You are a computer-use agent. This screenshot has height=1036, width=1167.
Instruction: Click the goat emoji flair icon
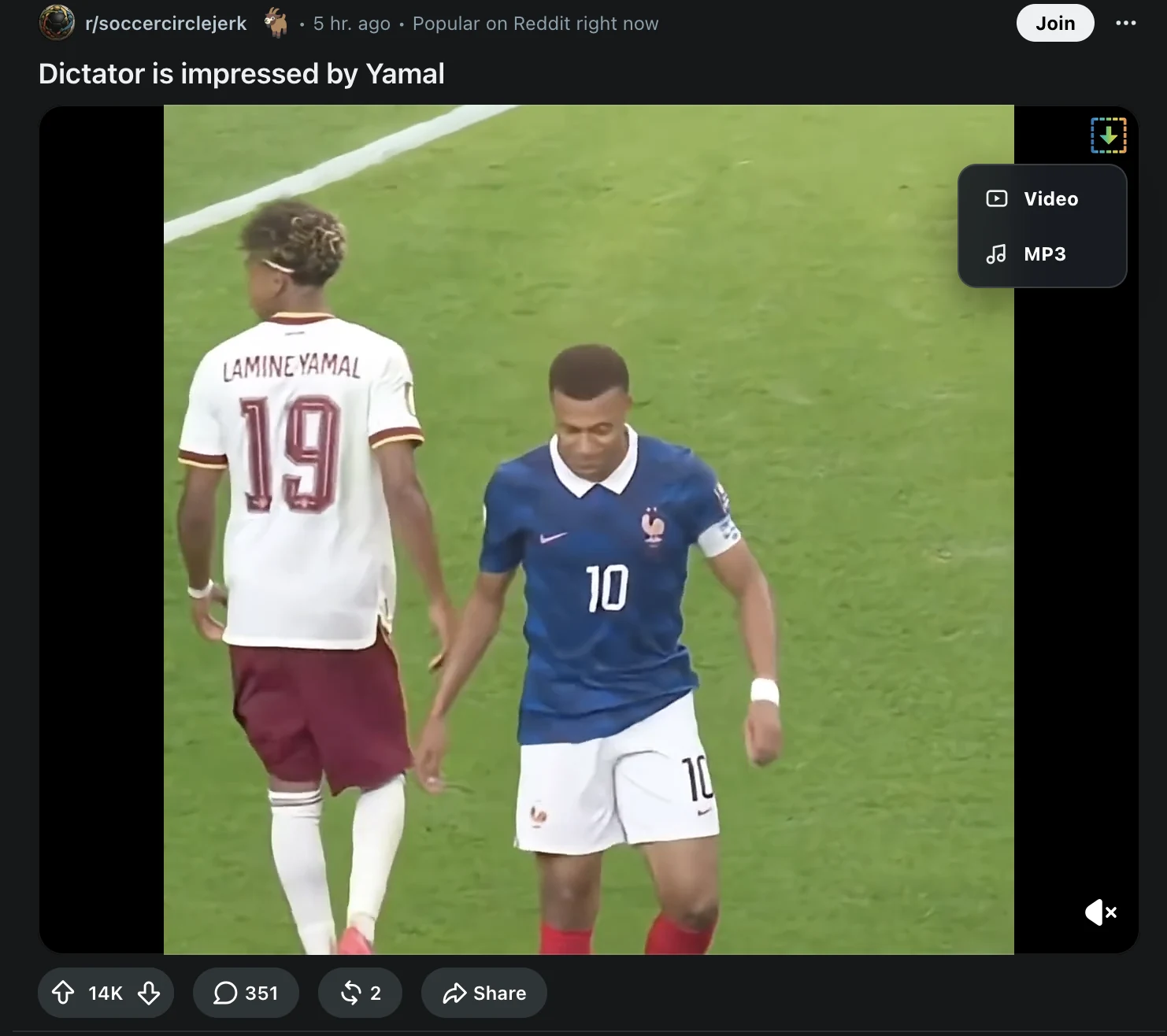pyautogui.click(x=276, y=23)
